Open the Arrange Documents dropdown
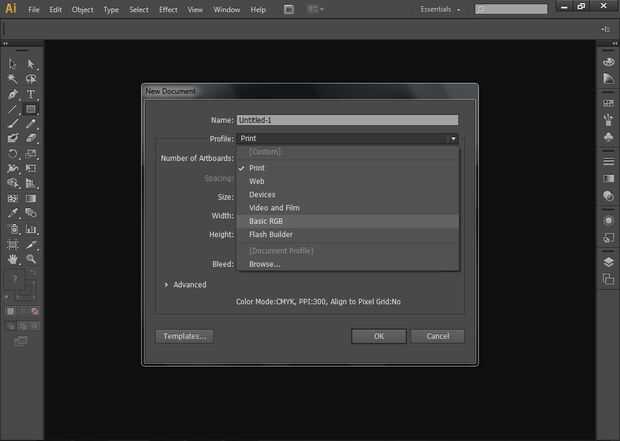Image resolution: width=620 pixels, height=441 pixels. click(315, 9)
